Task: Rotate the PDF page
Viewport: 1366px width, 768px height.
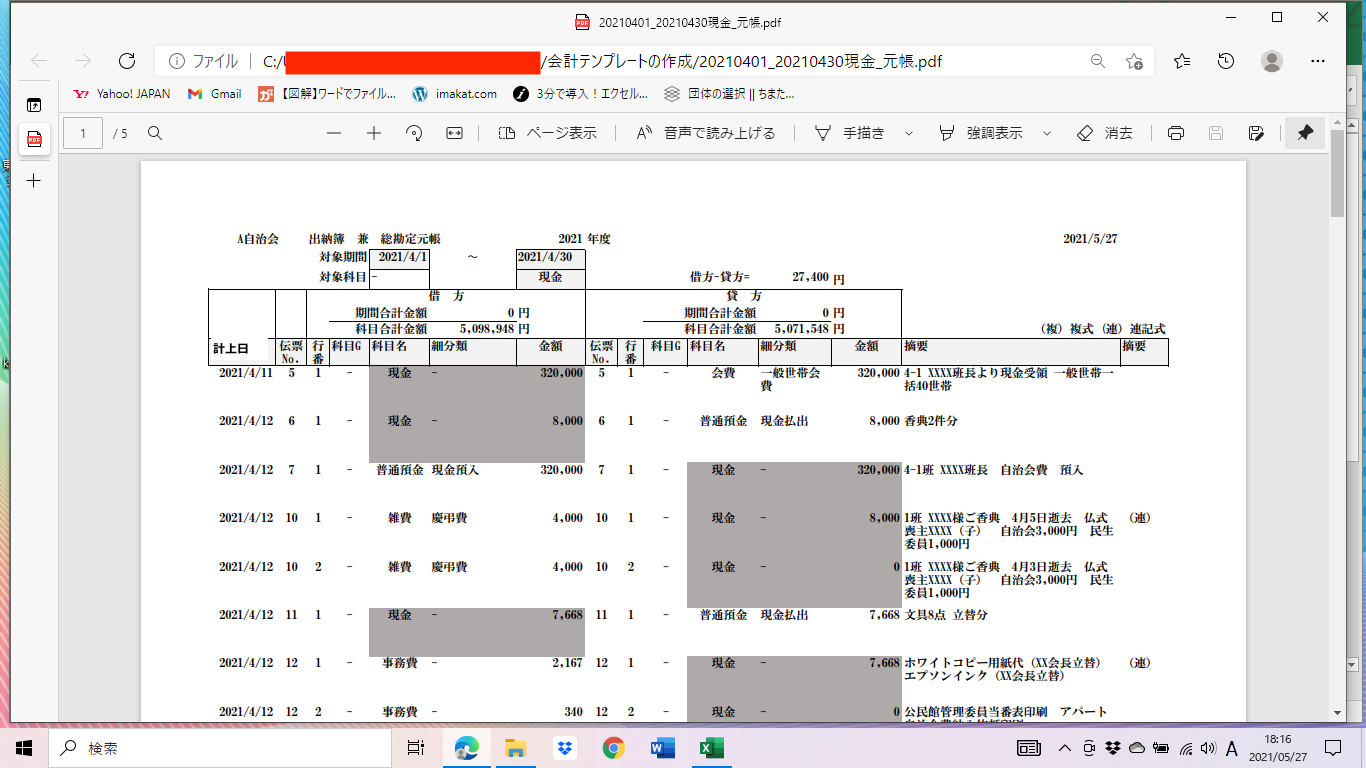Action: (414, 133)
